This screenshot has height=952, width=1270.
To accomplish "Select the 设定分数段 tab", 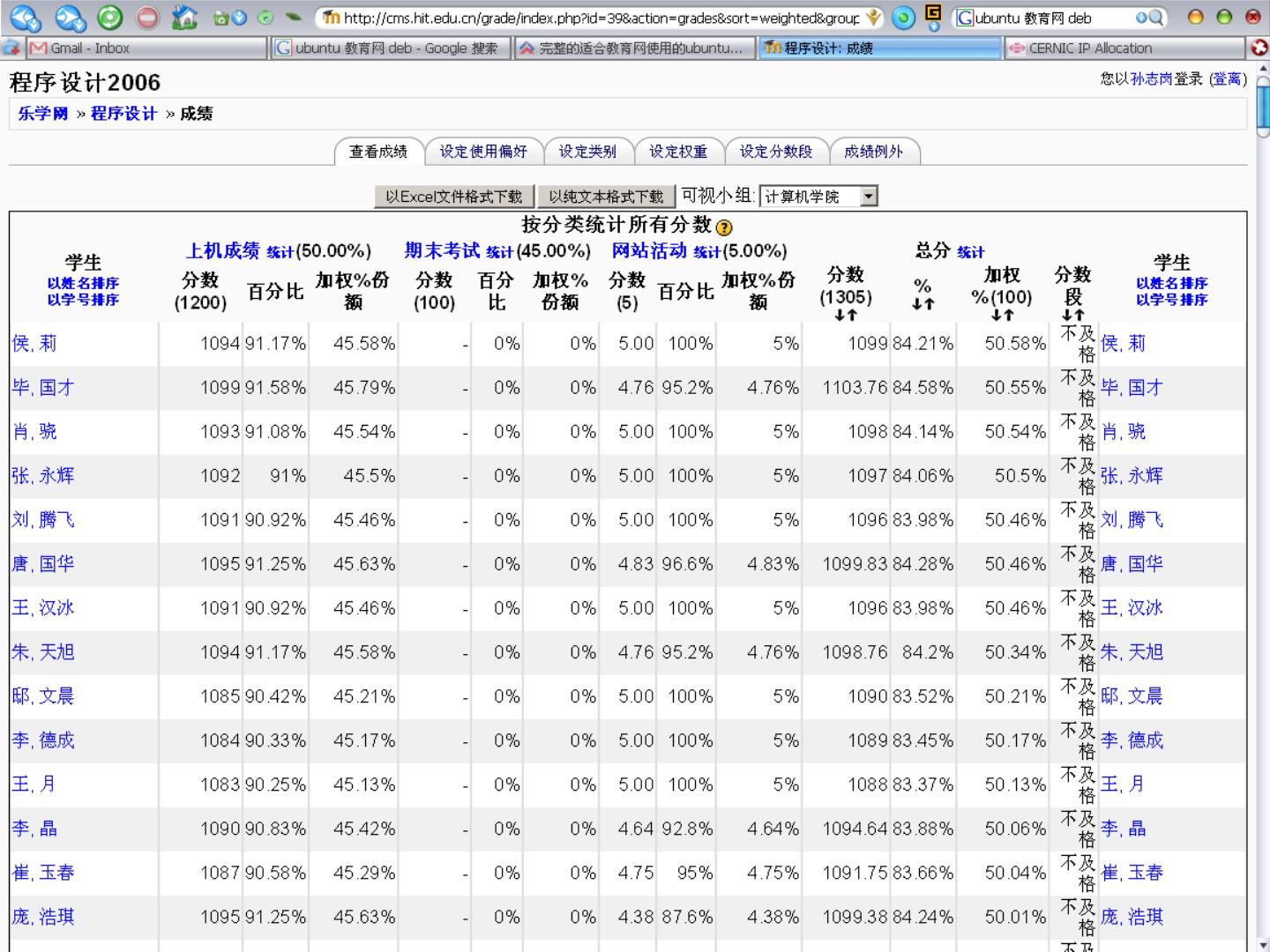I will tap(775, 152).
